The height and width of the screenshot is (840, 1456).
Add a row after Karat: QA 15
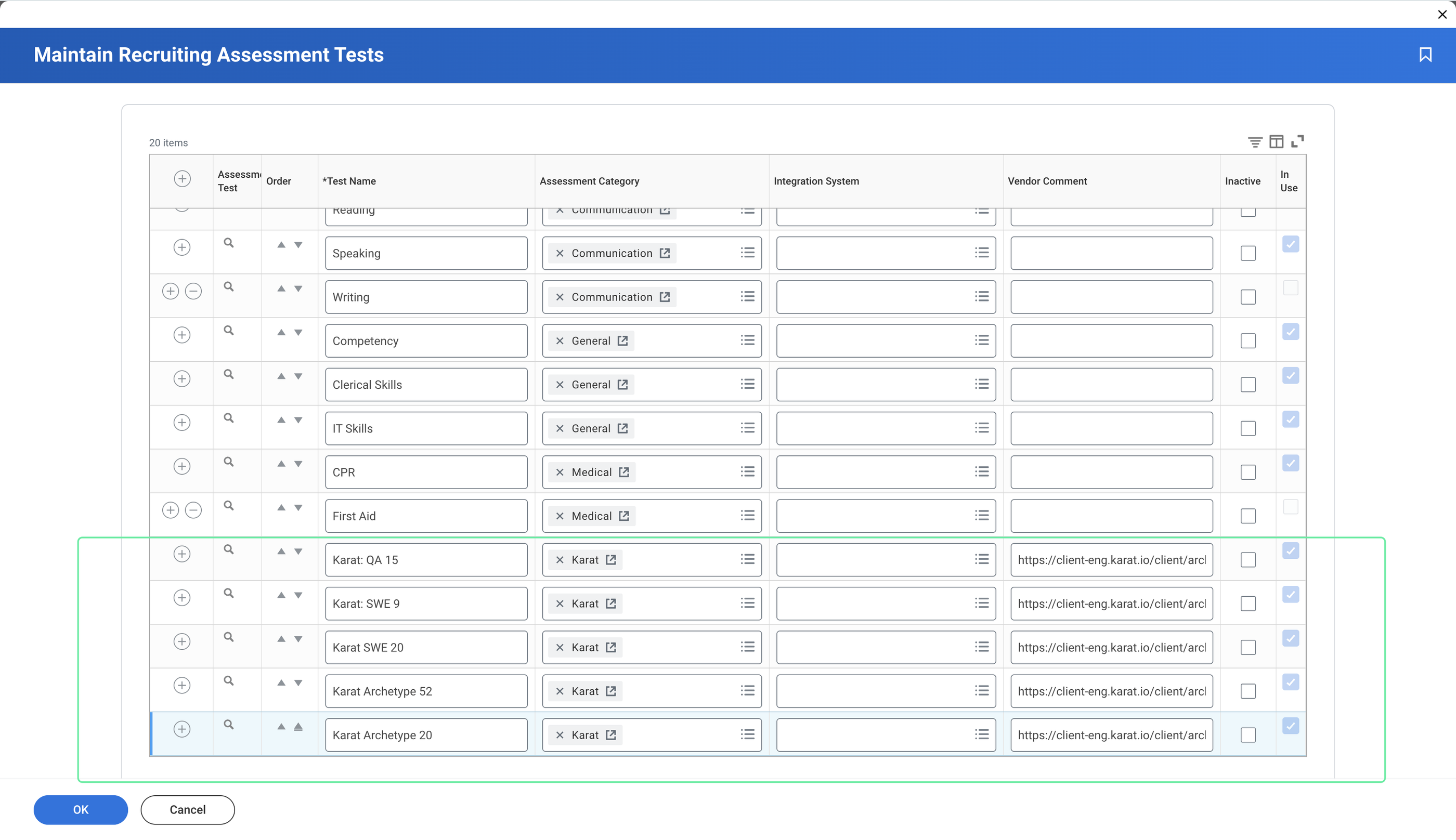182,554
